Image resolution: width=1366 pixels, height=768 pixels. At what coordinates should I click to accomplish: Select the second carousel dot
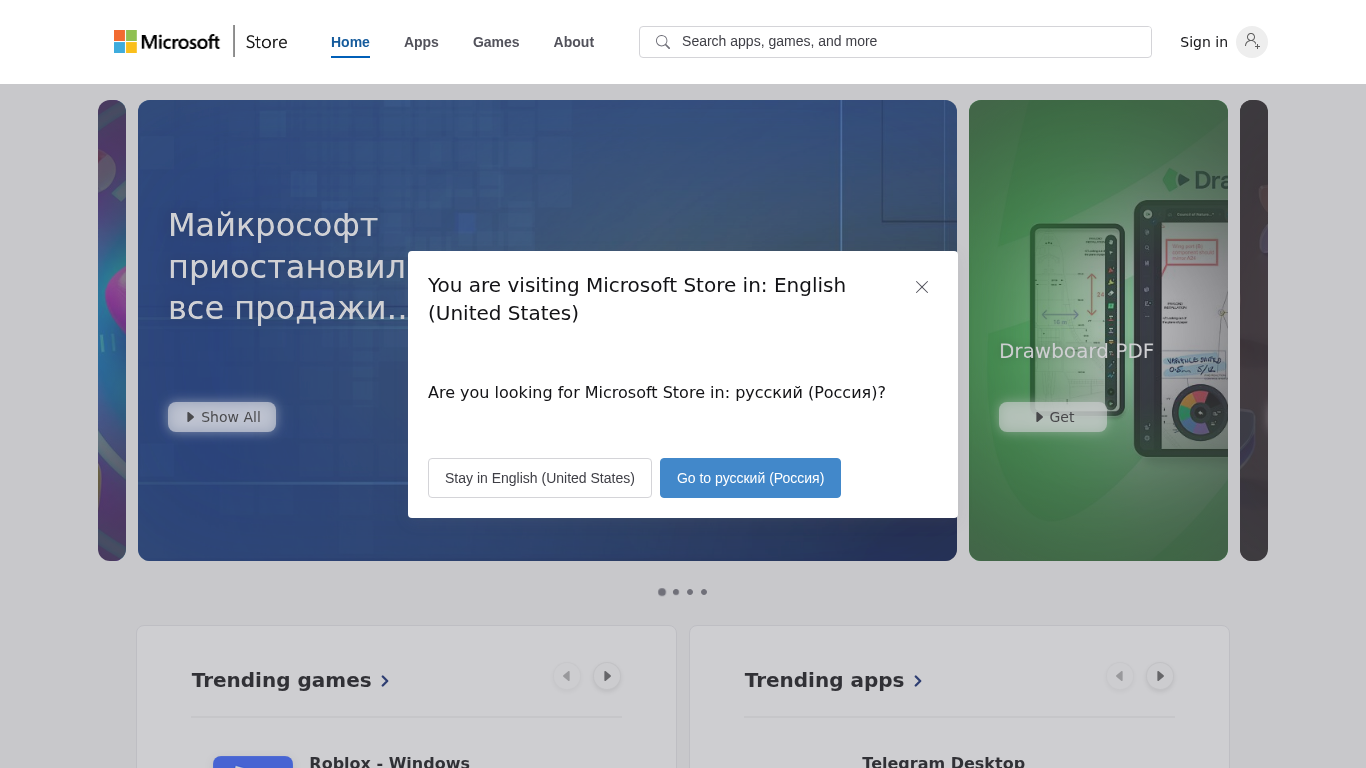click(x=676, y=592)
